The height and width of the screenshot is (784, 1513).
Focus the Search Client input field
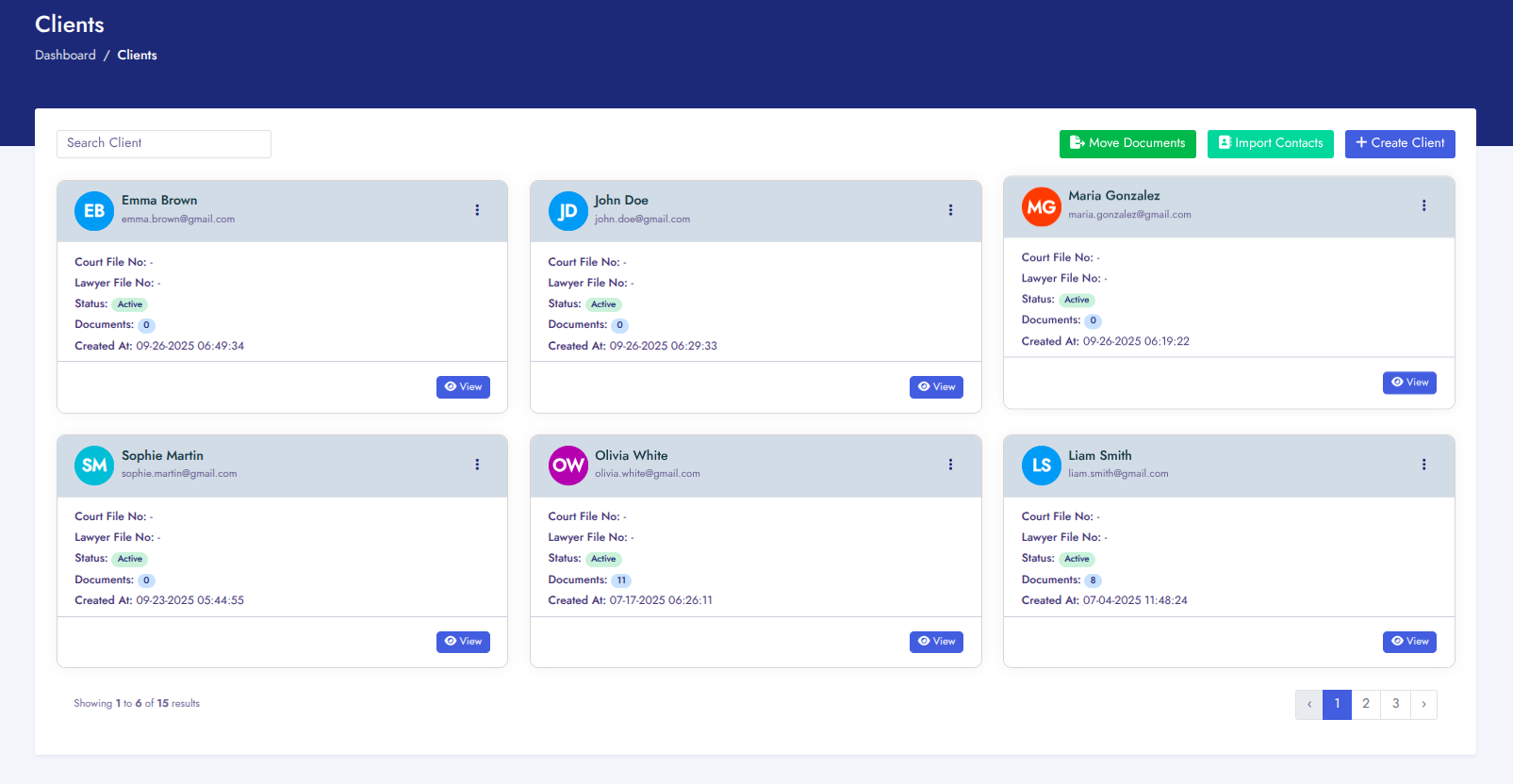164,143
